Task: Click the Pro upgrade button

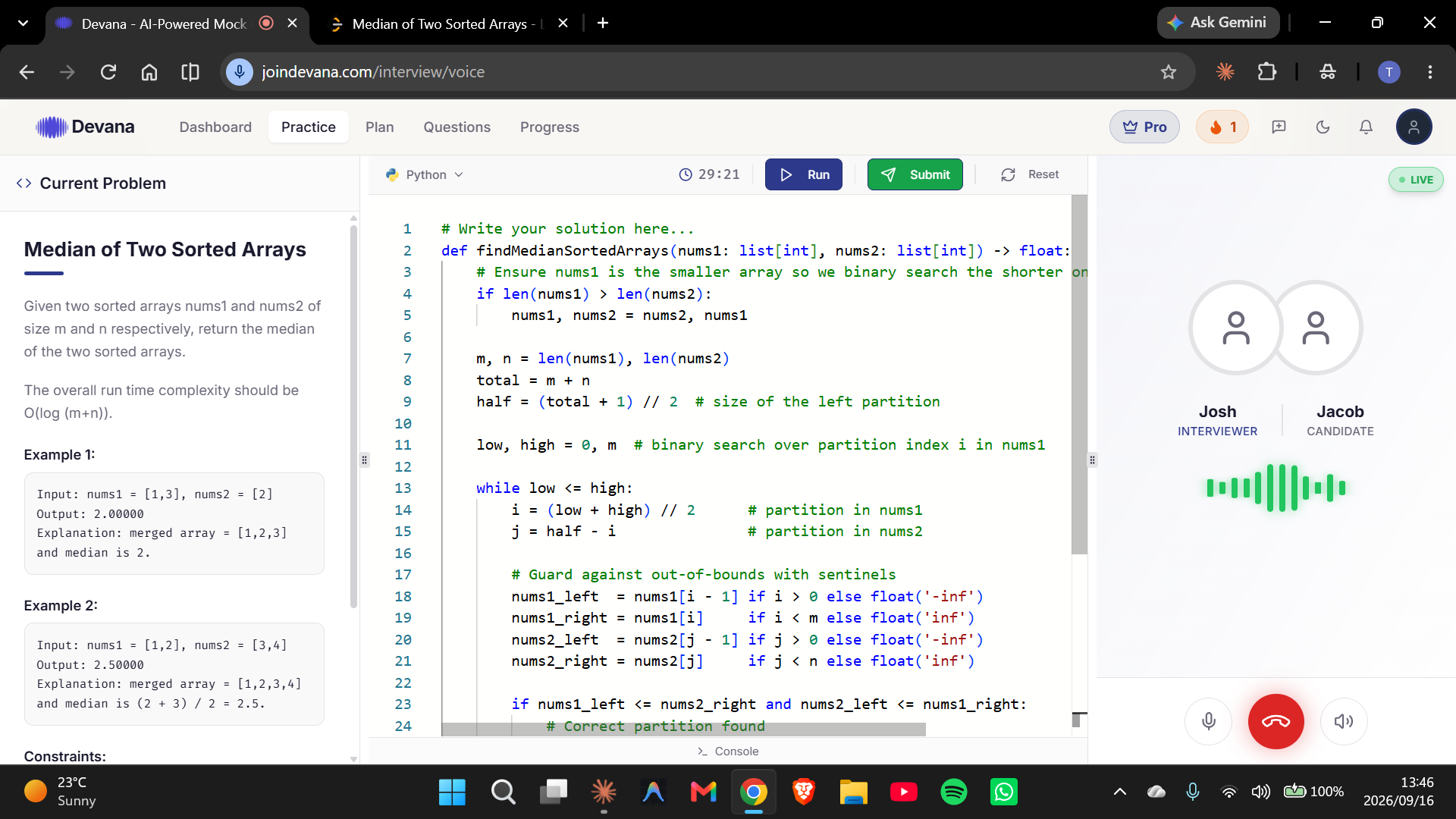Action: tap(1144, 127)
